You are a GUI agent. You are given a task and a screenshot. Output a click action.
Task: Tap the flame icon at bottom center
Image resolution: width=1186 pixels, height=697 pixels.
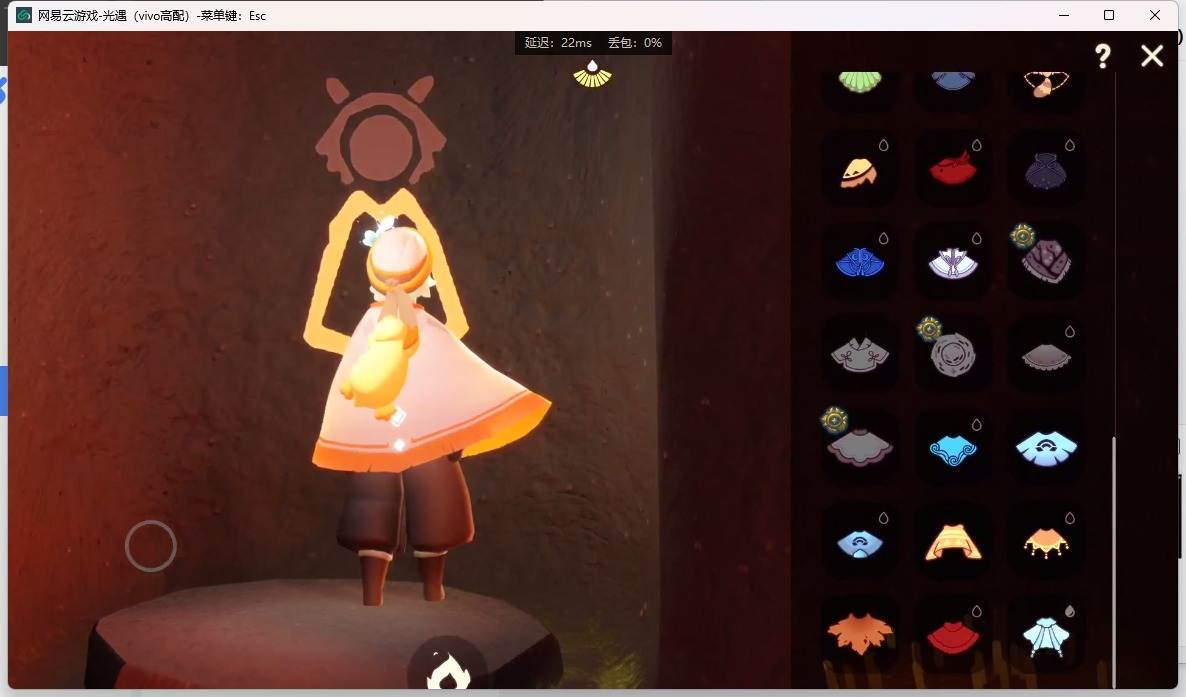pos(447,669)
